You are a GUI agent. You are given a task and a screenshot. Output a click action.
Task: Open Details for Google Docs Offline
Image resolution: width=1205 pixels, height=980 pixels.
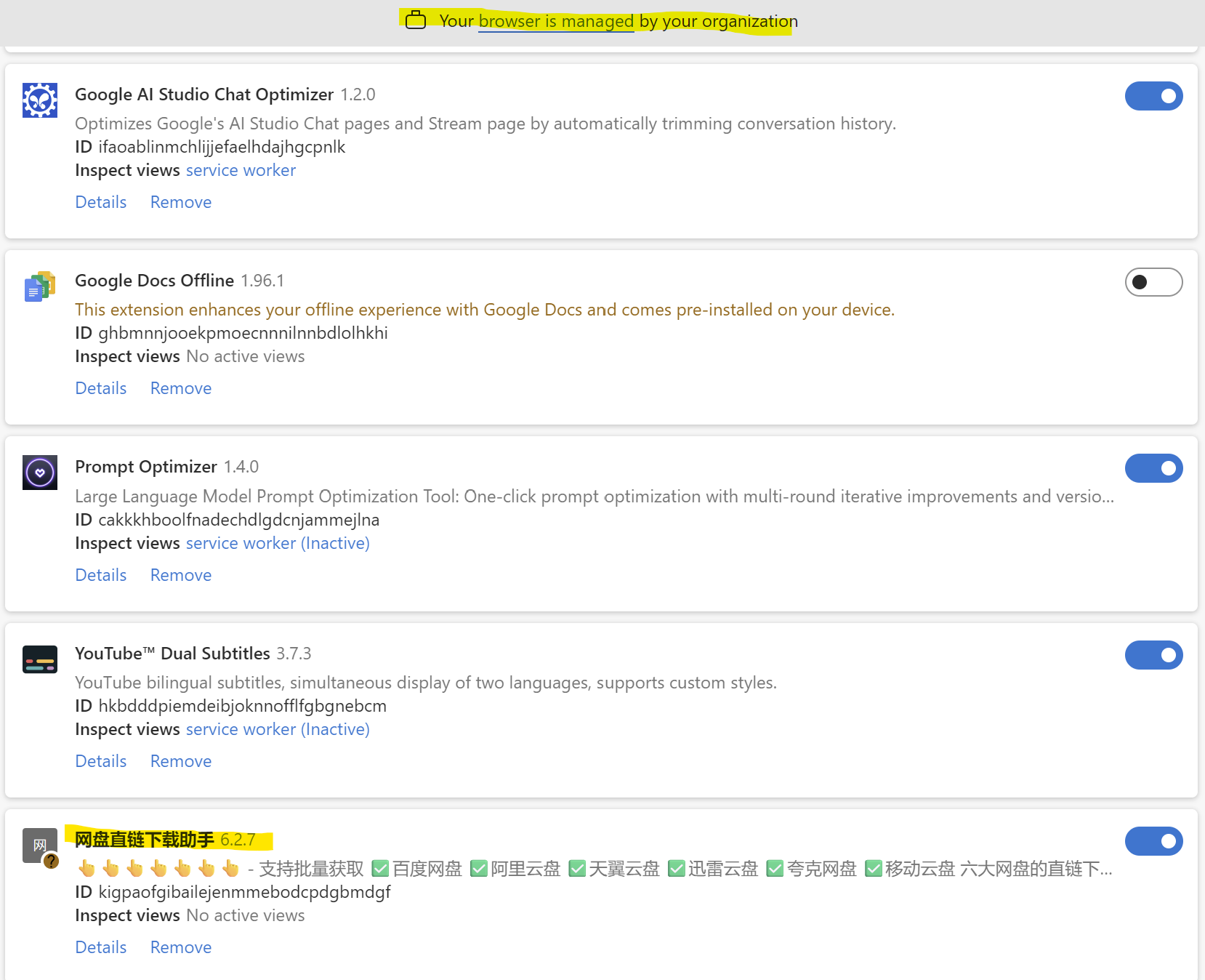(x=101, y=388)
